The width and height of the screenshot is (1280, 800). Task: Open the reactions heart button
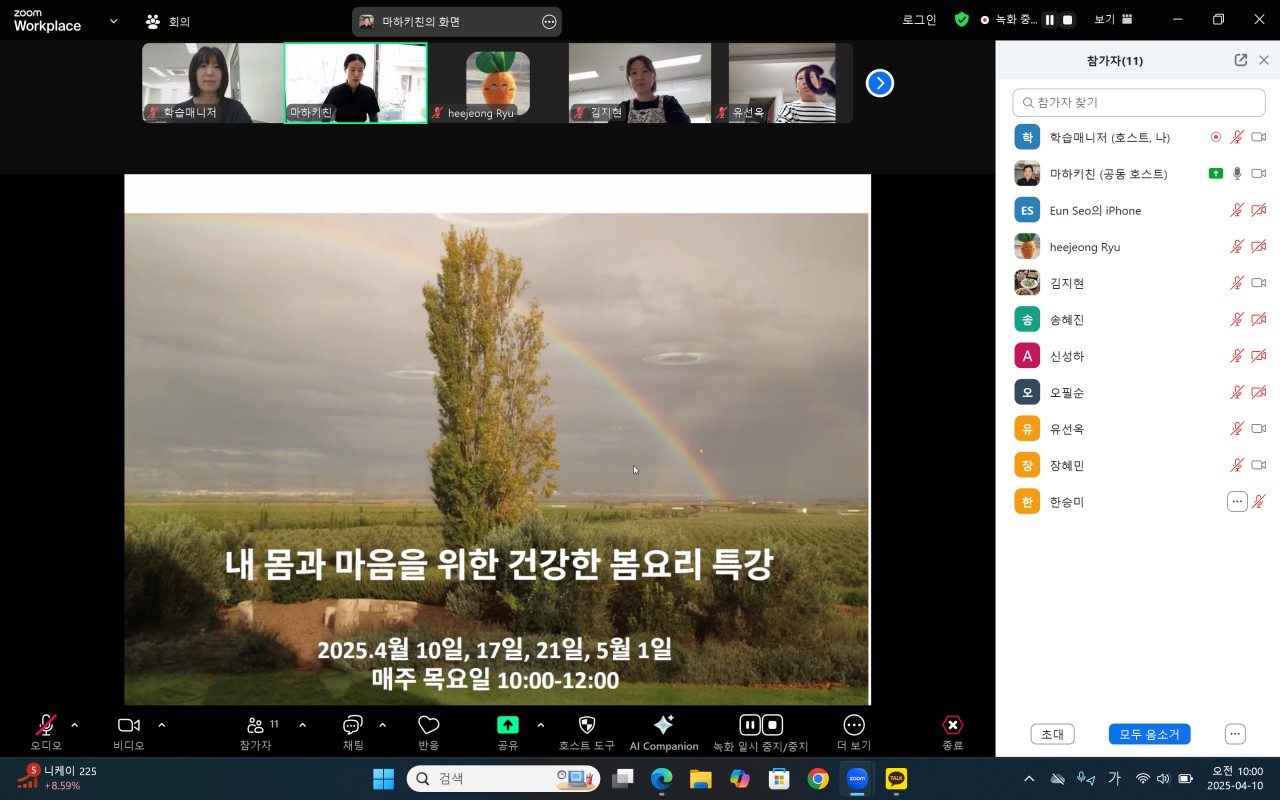coord(429,732)
